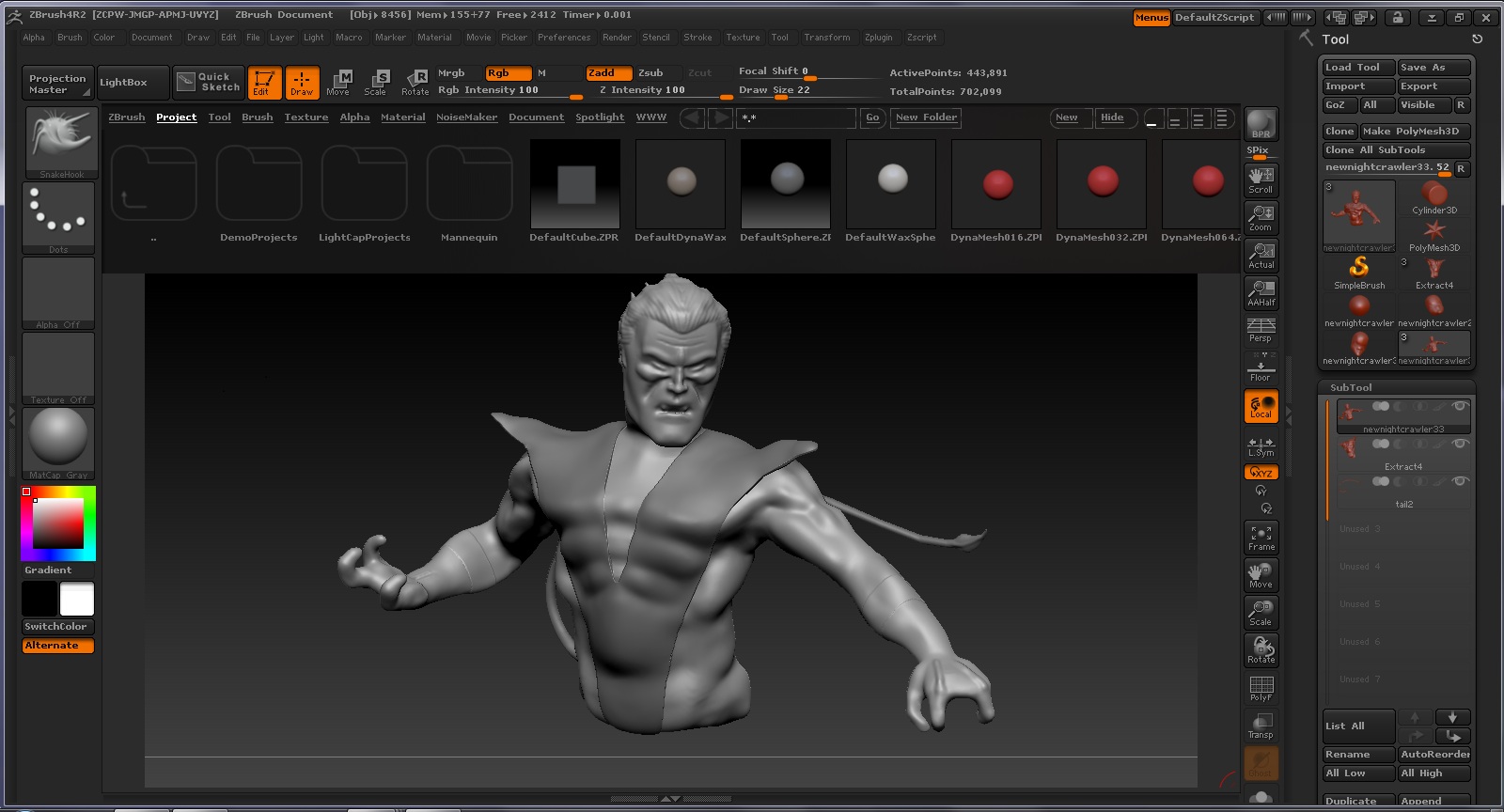
Task: Open the Zplugin menu
Action: 878,38
